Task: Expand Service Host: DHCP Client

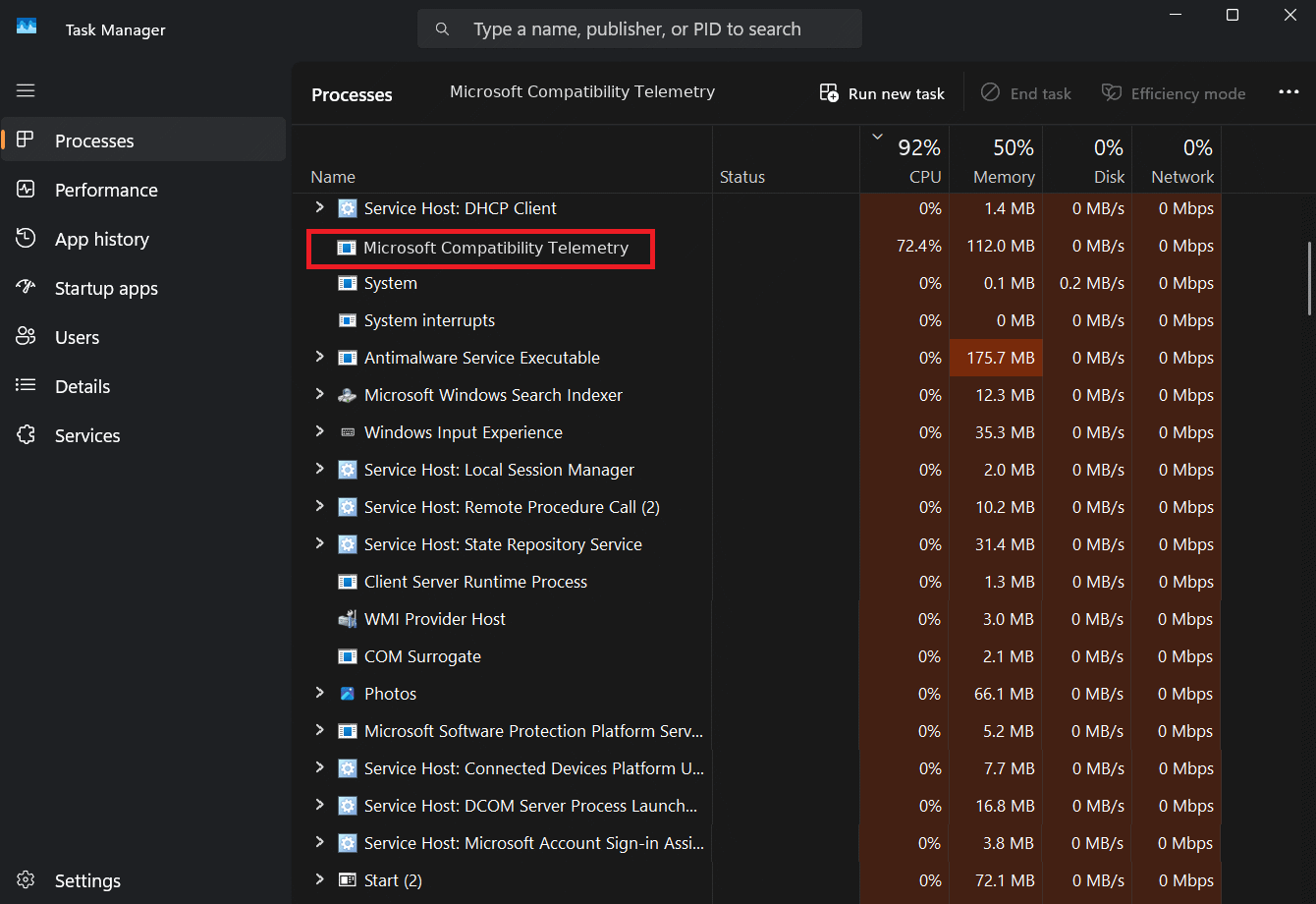Action: point(319,207)
